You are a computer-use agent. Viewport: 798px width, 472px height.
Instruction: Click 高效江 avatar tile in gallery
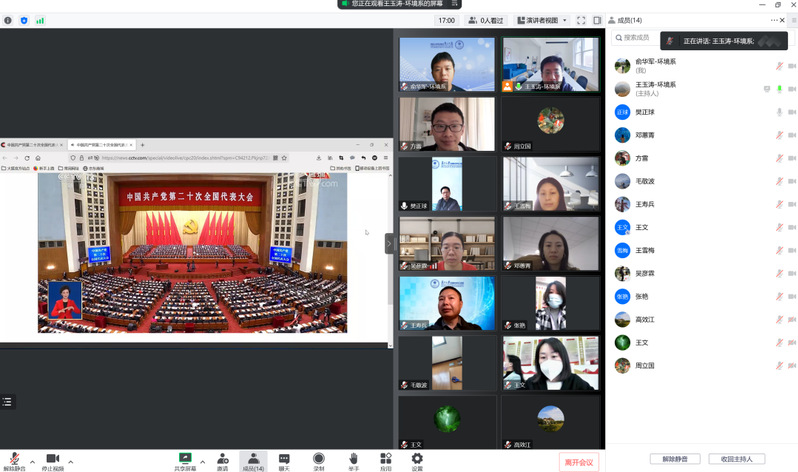[x=551, y=423]
